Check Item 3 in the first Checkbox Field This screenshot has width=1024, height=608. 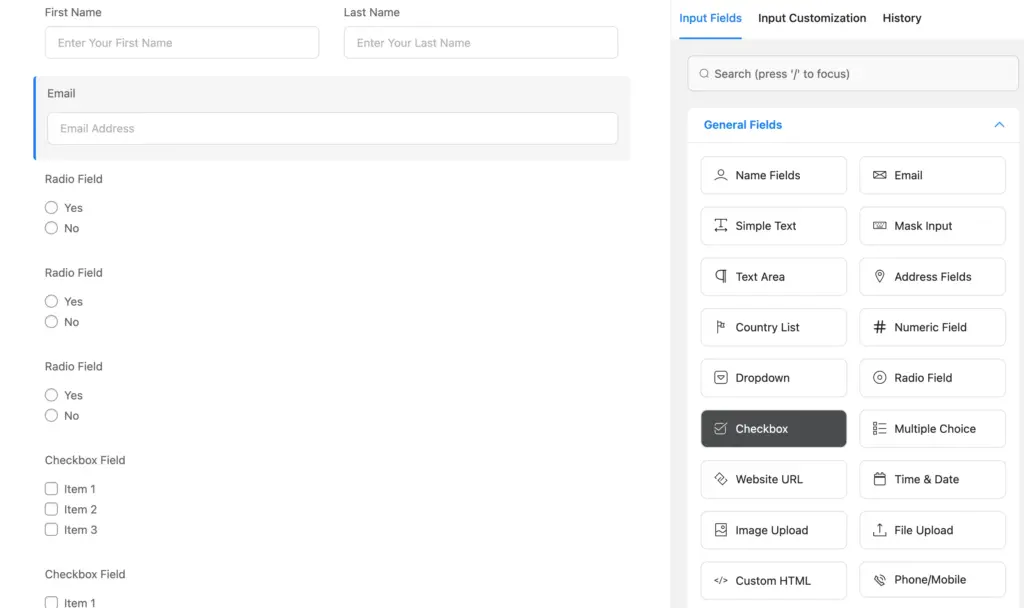(x=51, y=529)
